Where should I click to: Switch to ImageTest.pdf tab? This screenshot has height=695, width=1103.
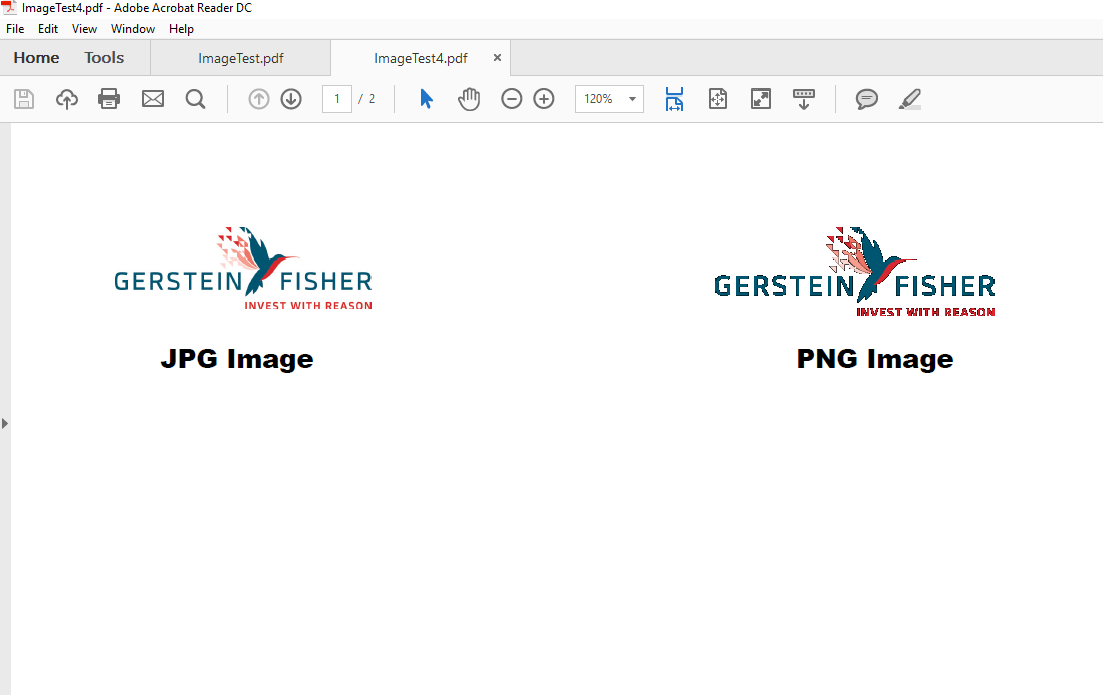point(241,58)
